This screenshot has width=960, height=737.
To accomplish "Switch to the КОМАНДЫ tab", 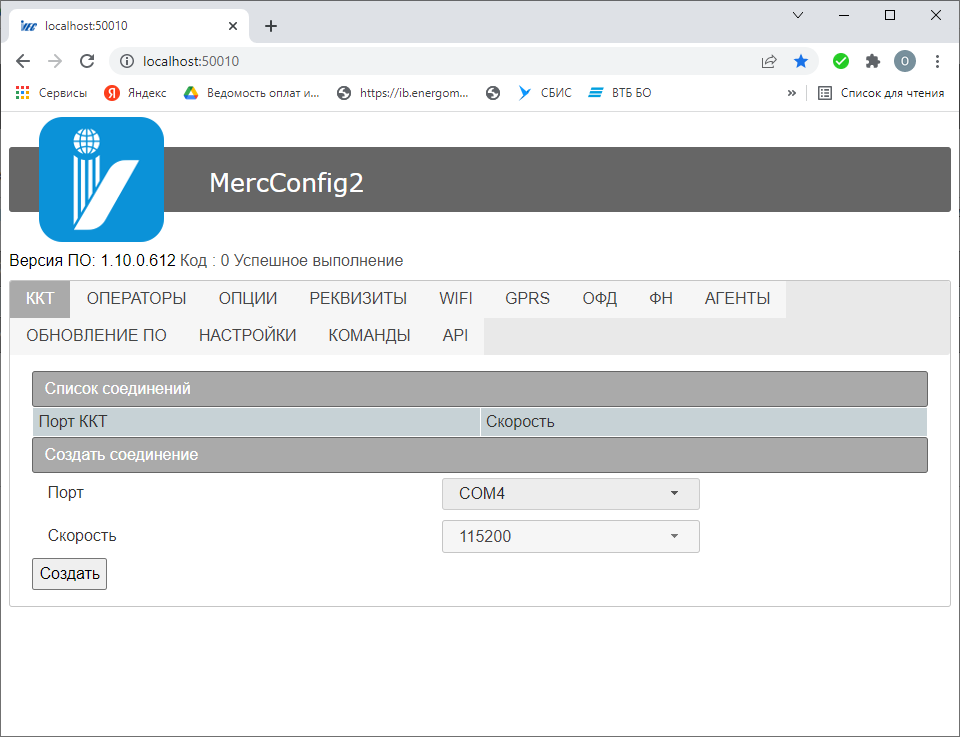I will 369,335.
